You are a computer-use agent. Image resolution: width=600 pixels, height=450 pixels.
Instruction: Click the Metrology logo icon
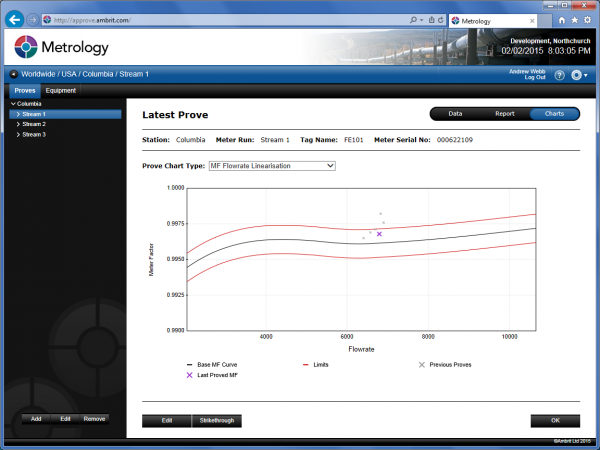click(26, 47)
